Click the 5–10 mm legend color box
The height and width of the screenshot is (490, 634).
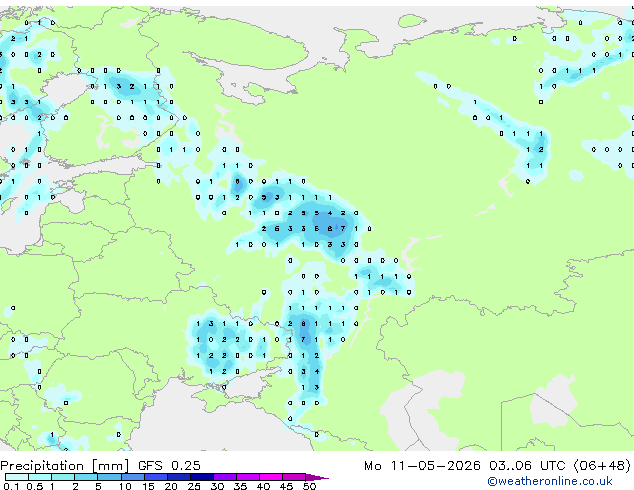coord(109,477)
